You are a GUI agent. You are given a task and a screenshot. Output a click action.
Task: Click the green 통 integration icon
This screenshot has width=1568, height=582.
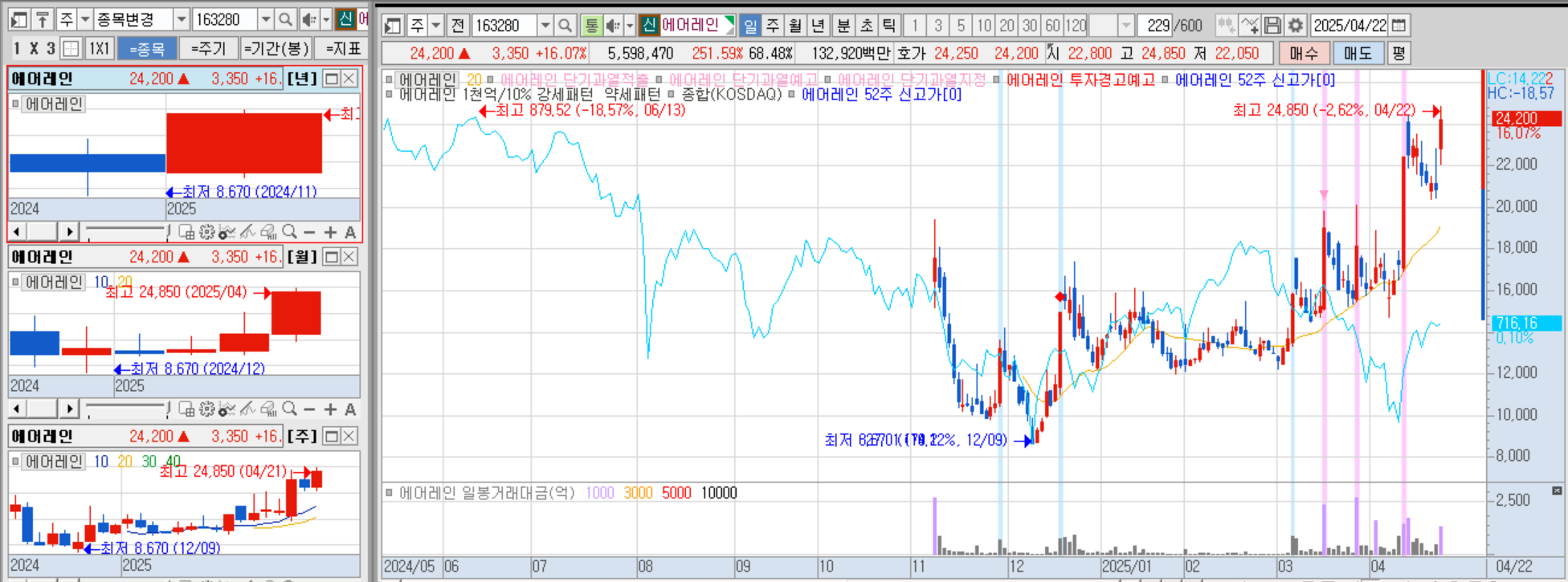[x=592, y=26]
